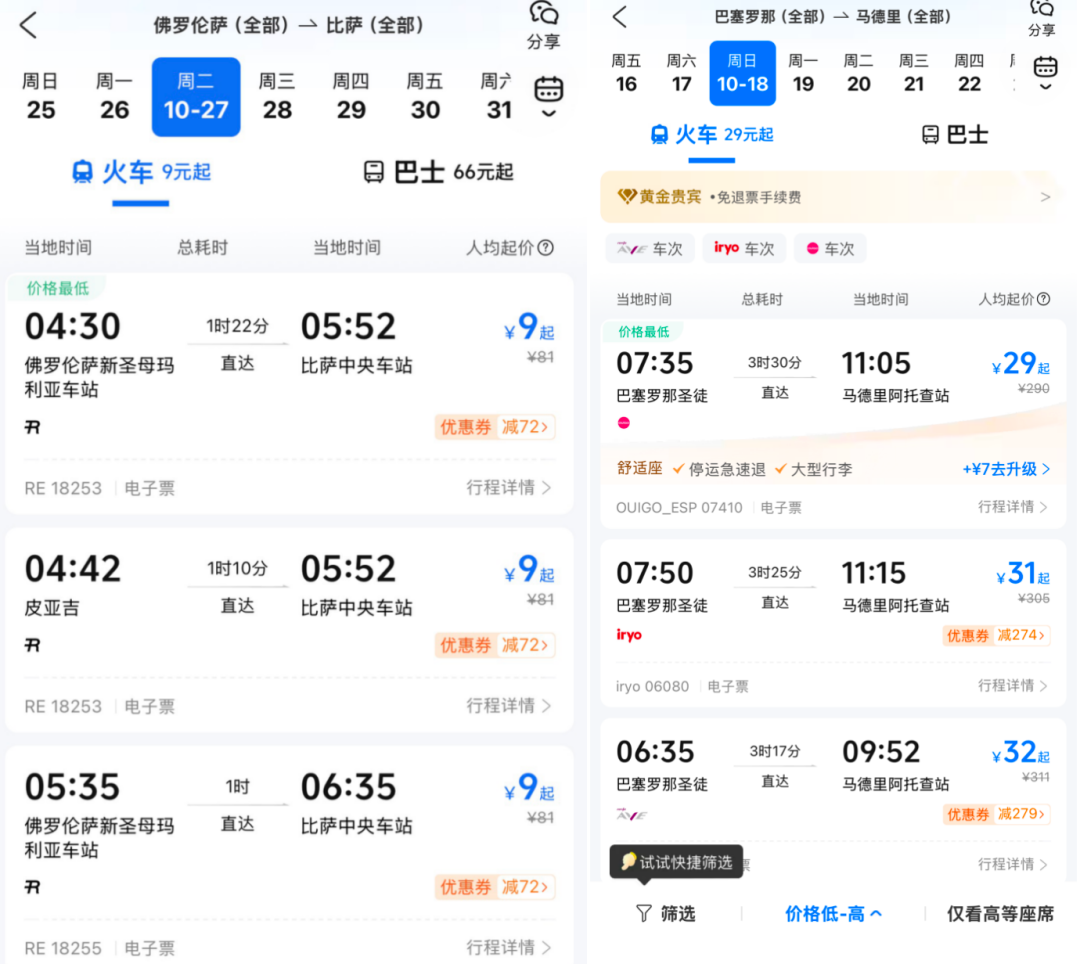Select Wednesday 28 on the date bar
1080x964 pixels.
(277, 97)
